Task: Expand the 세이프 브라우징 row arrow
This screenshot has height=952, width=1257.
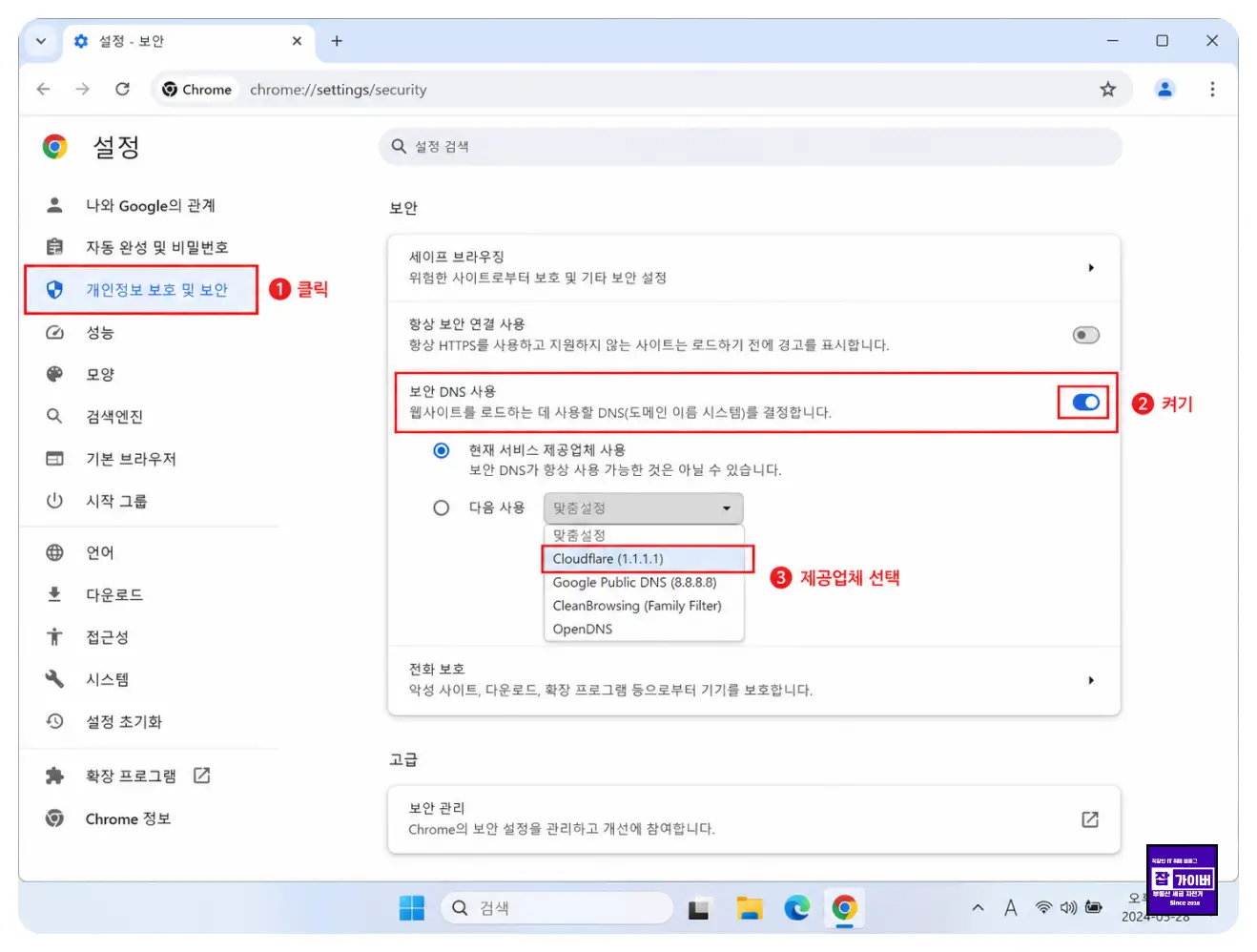Action: pyautogui.click(x=1090, y=268)
